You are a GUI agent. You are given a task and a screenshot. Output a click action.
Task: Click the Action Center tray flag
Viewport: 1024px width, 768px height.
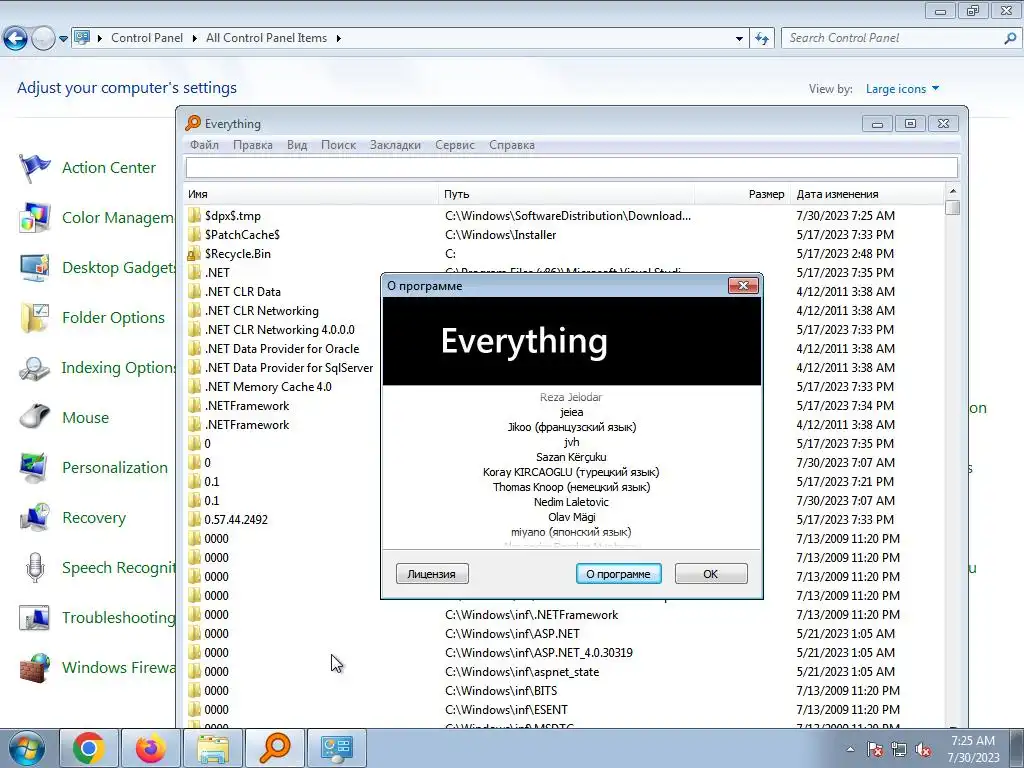pyautogui.click(x=874, y=750)
